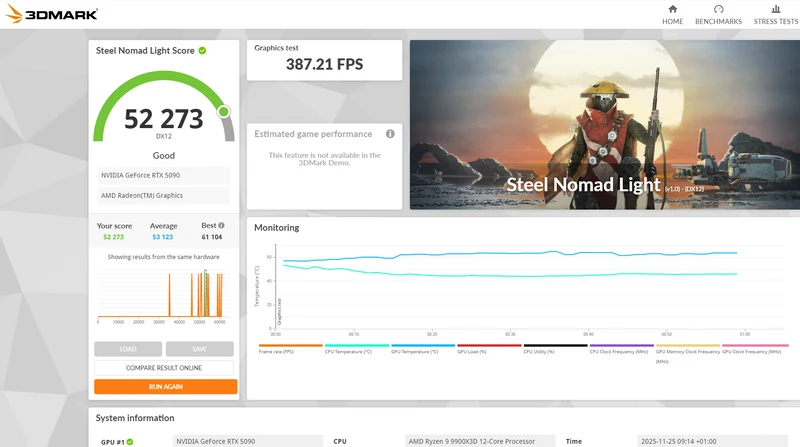Click the Steel Nomad Light banner image
Screen dimensions: 800x447
coord(605,125)
